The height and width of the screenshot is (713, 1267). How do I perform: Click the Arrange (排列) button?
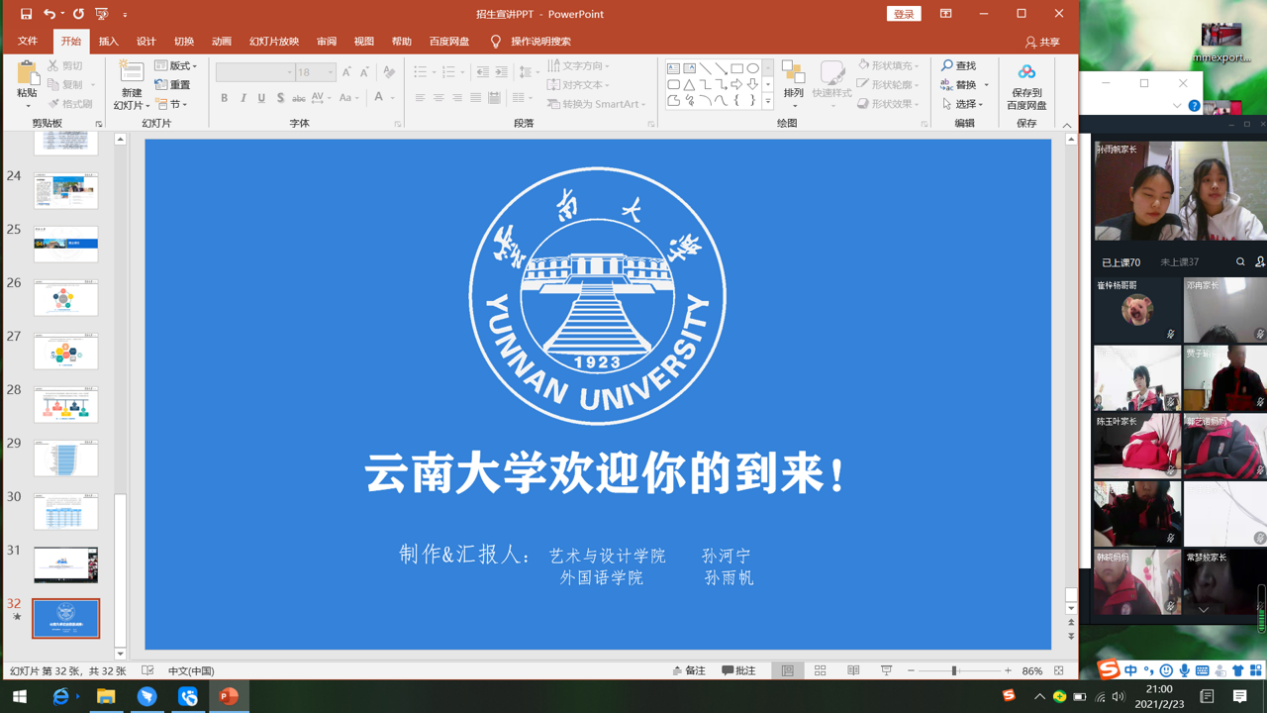793,84
